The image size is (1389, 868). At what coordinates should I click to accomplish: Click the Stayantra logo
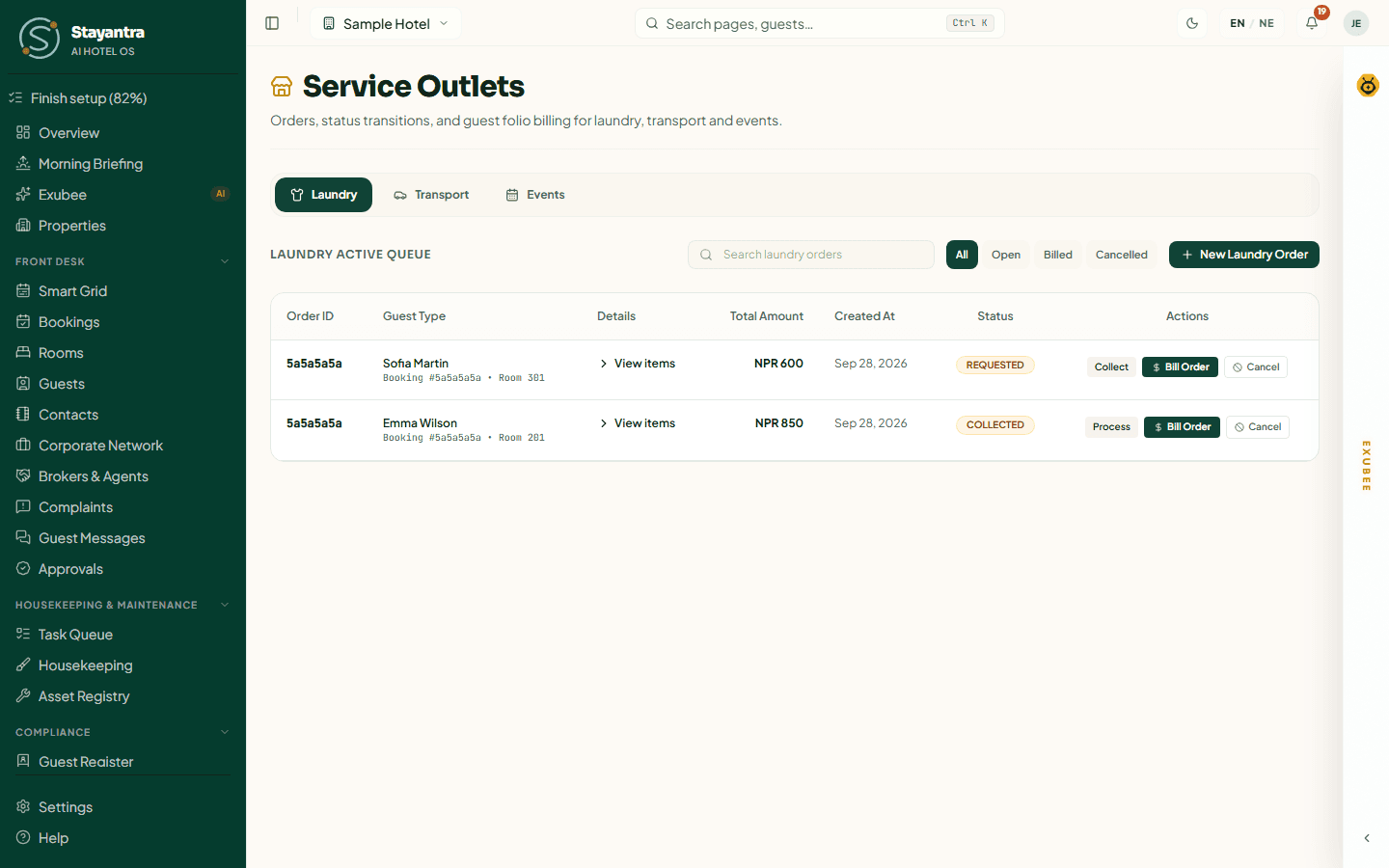(x=40, y=39)
